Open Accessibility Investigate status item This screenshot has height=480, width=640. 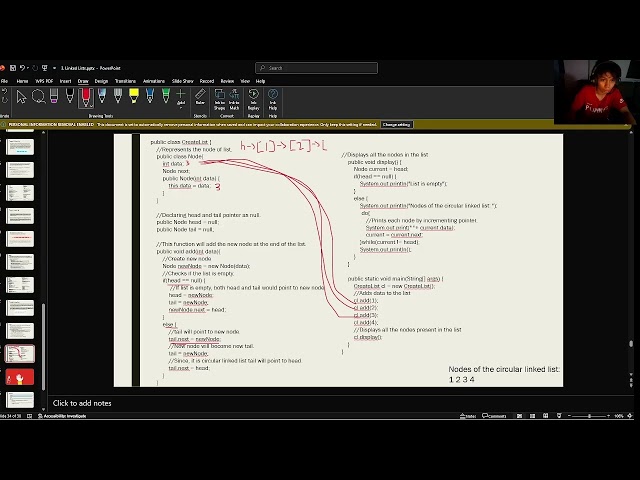(62, 416)
